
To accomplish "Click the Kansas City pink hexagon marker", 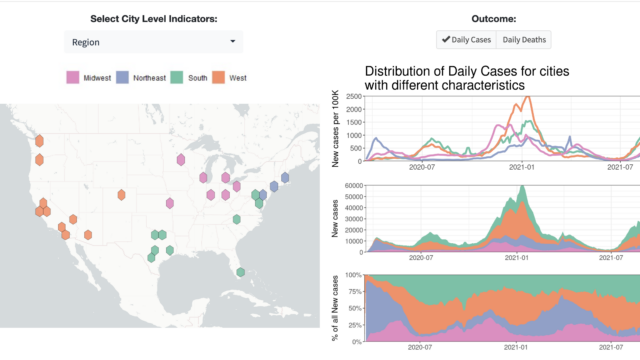I will click(170, 203).
